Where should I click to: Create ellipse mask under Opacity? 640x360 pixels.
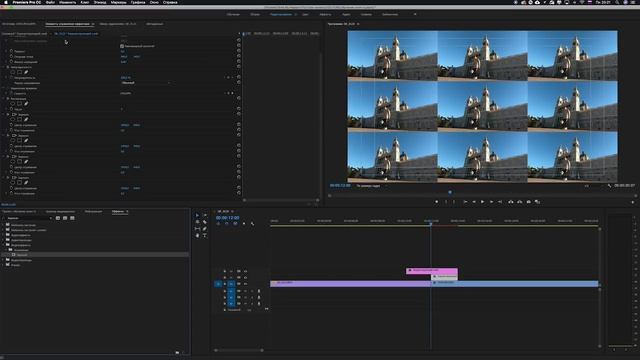point(13,72)
